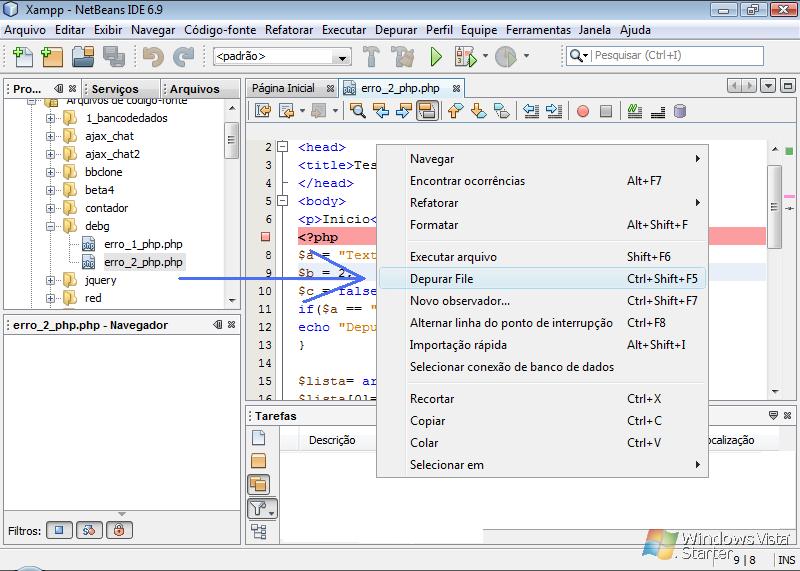
Task: Select erro_1_php.php in project tree
Action: point(143,244)
